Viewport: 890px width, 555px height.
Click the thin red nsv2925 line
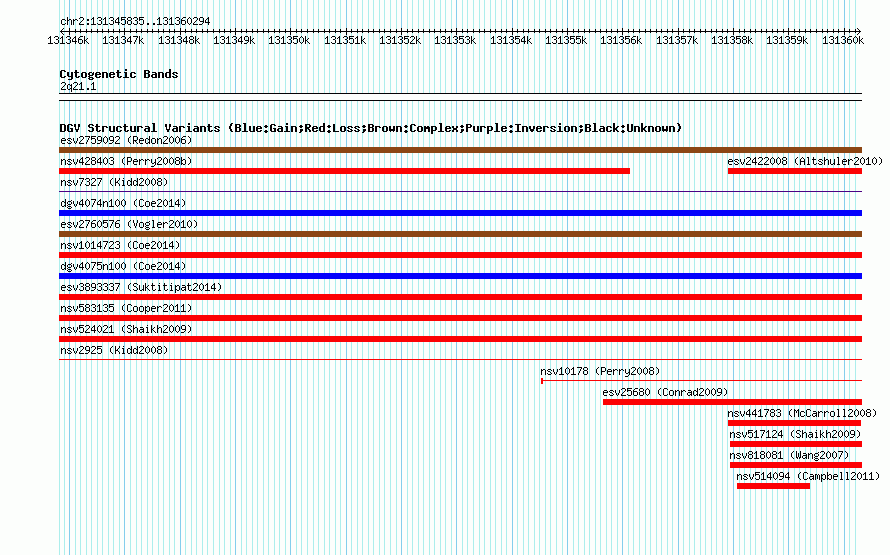coord(460,360)
